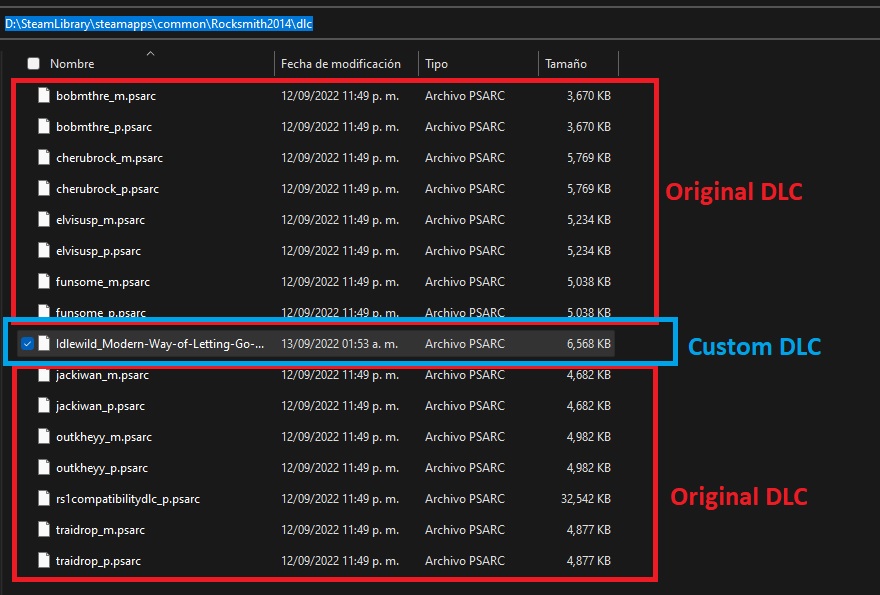This screenshot has width=880, height=595.
Task: Click the traidrop_m.psarc file icon
Action: point(43,530)
